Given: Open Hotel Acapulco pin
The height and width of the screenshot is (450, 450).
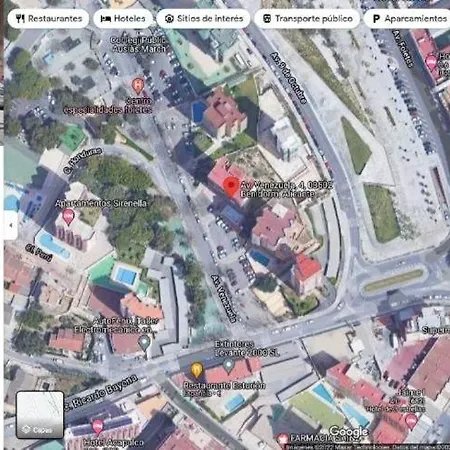Looking at the screenshot, I should [x=97, y=427].
